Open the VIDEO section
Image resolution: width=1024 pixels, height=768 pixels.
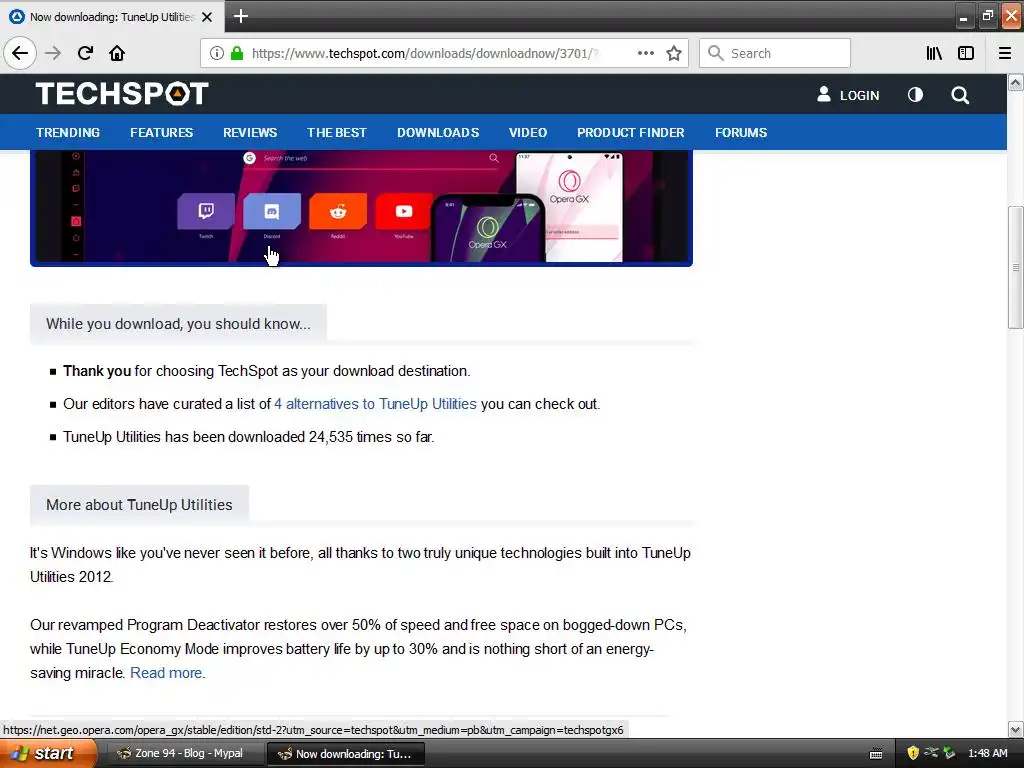click(x=528, y=133)
